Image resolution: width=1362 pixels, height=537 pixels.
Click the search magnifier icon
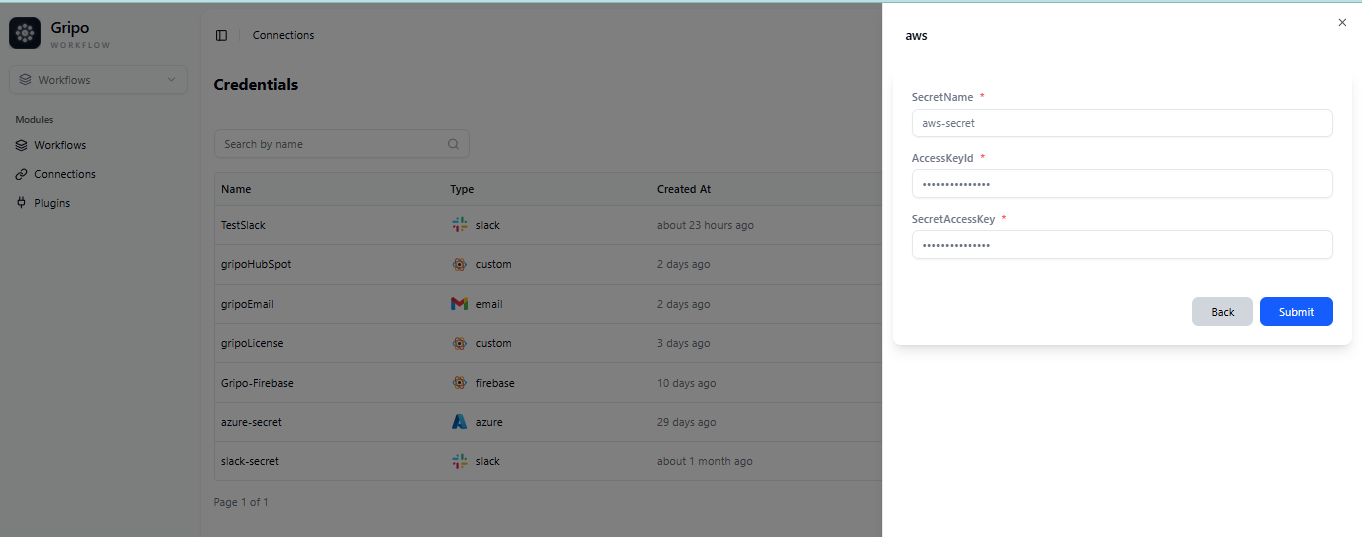(x=453, y=144)
